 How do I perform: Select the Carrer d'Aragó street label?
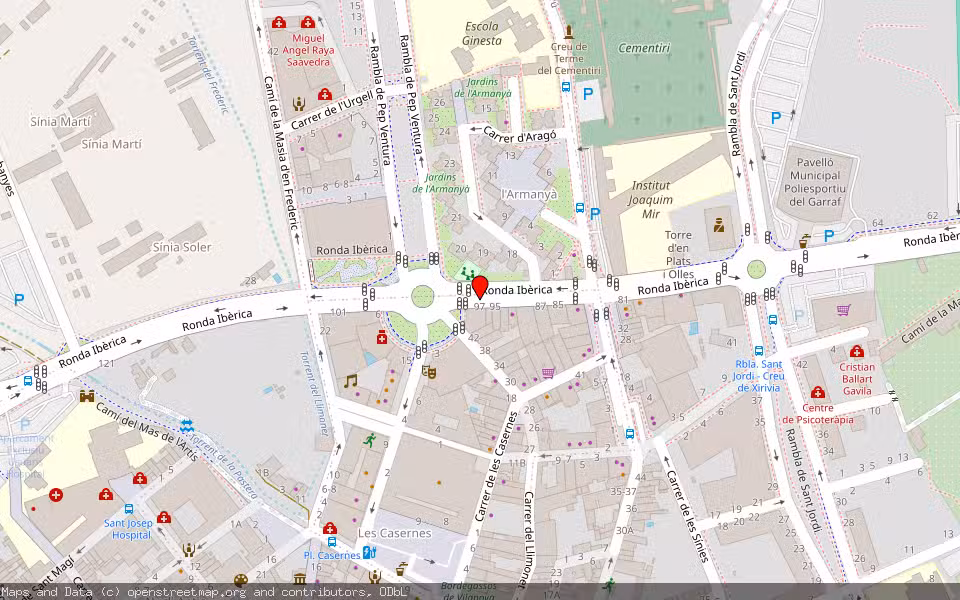coord(520,135)
